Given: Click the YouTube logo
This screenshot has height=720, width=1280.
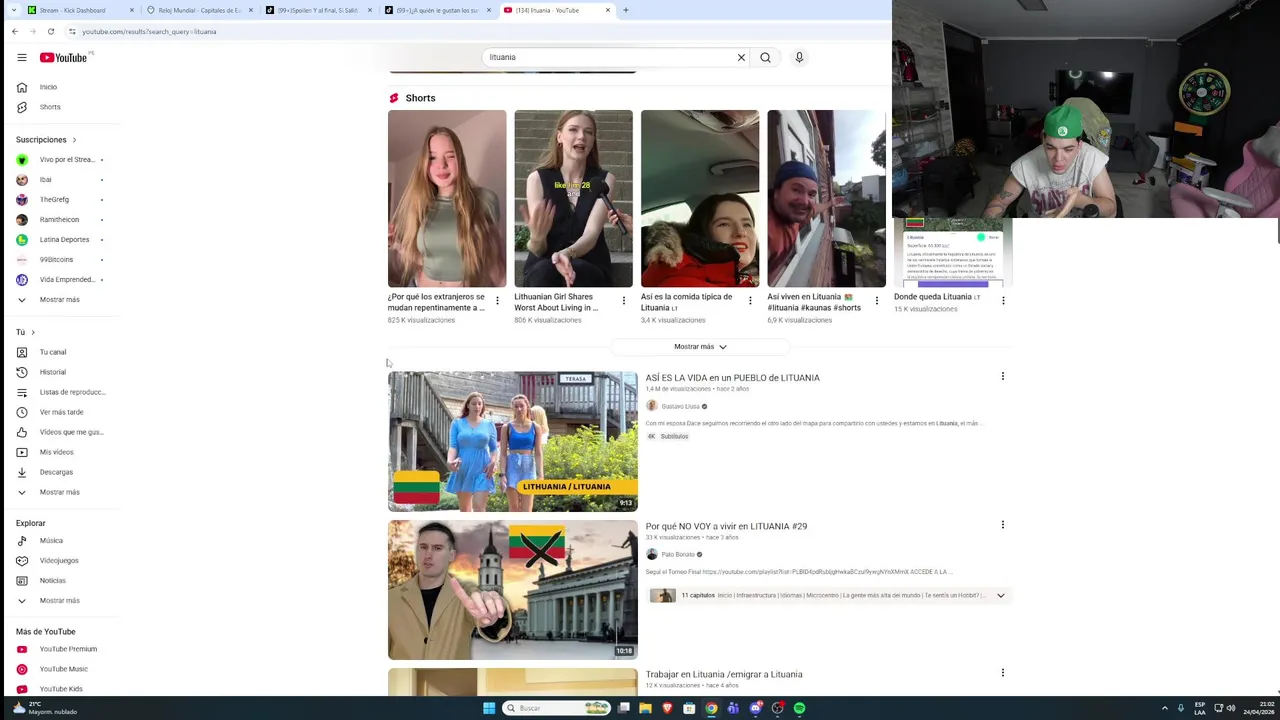Looking at the screenshot, I should 64,57.
